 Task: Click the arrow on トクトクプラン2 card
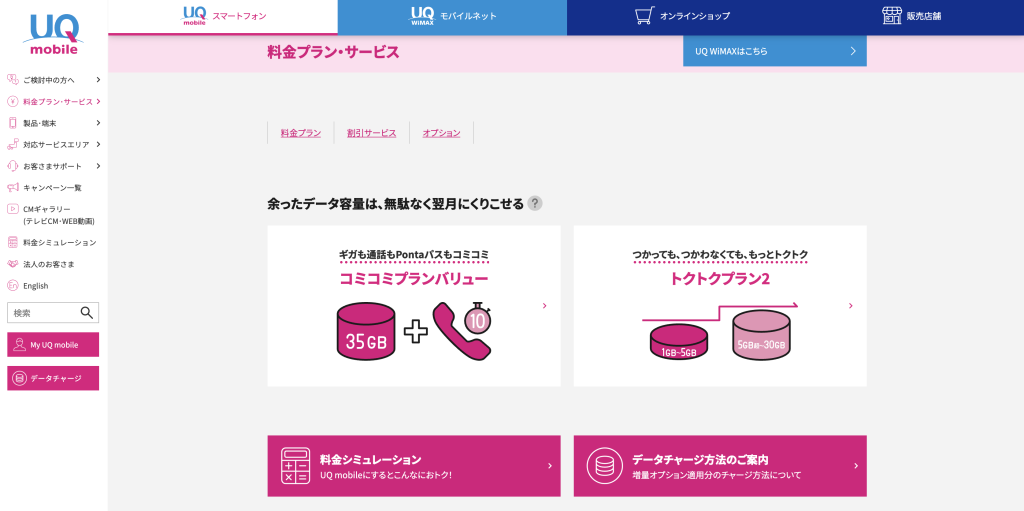[851, 306]
